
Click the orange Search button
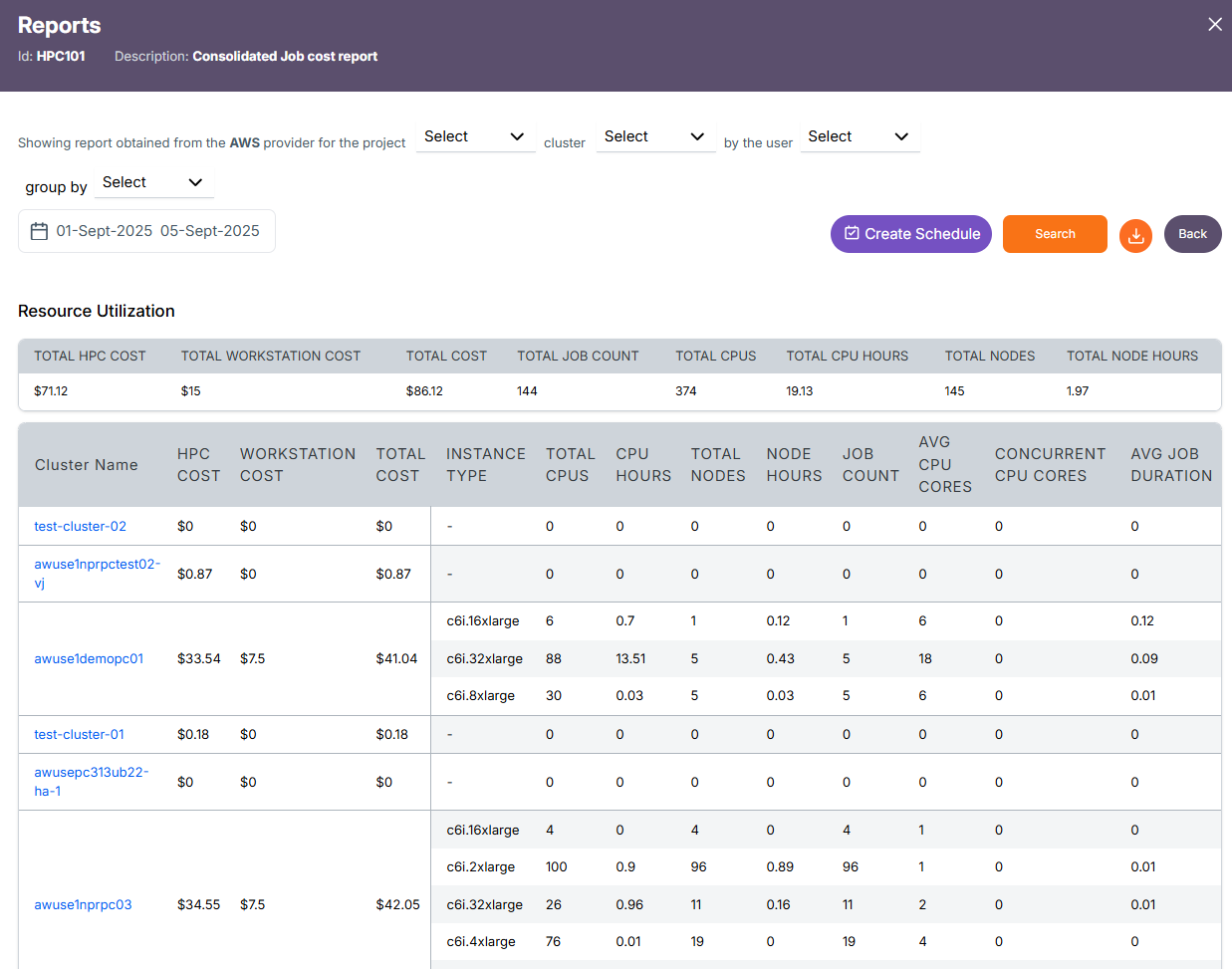click(1055, 234)
